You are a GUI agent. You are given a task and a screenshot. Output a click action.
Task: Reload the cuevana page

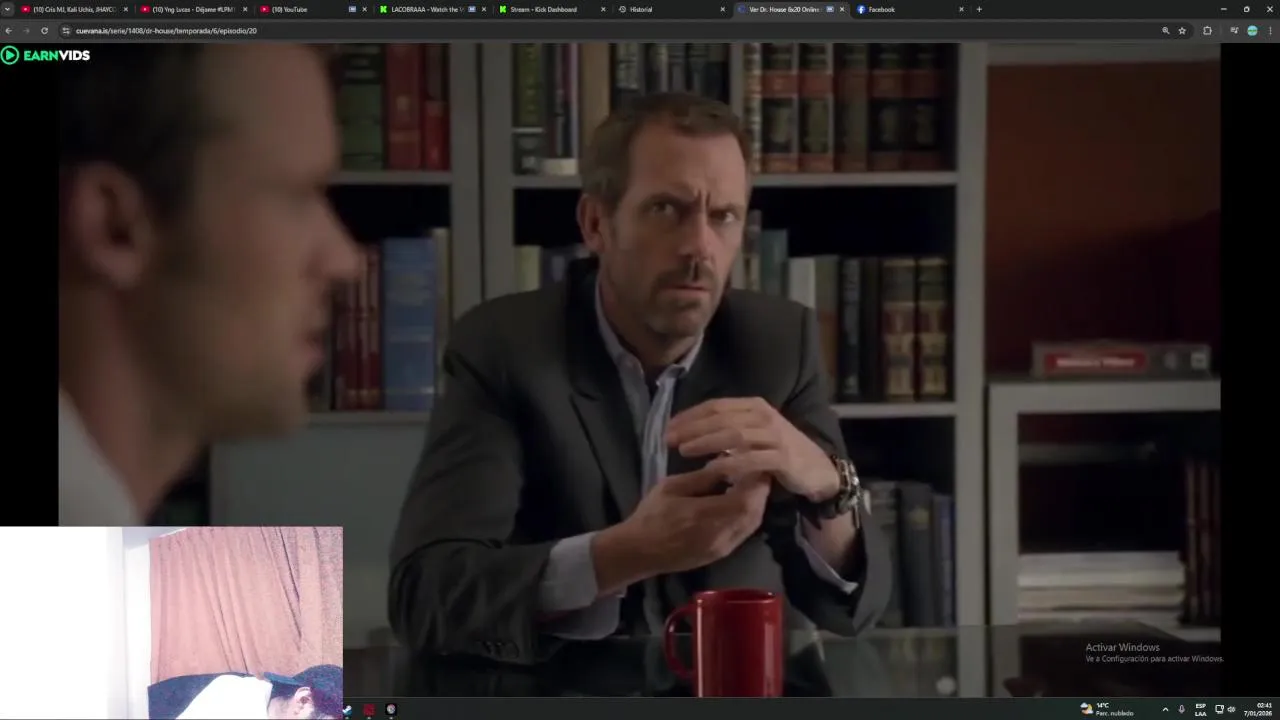click(x=44, y=31)
